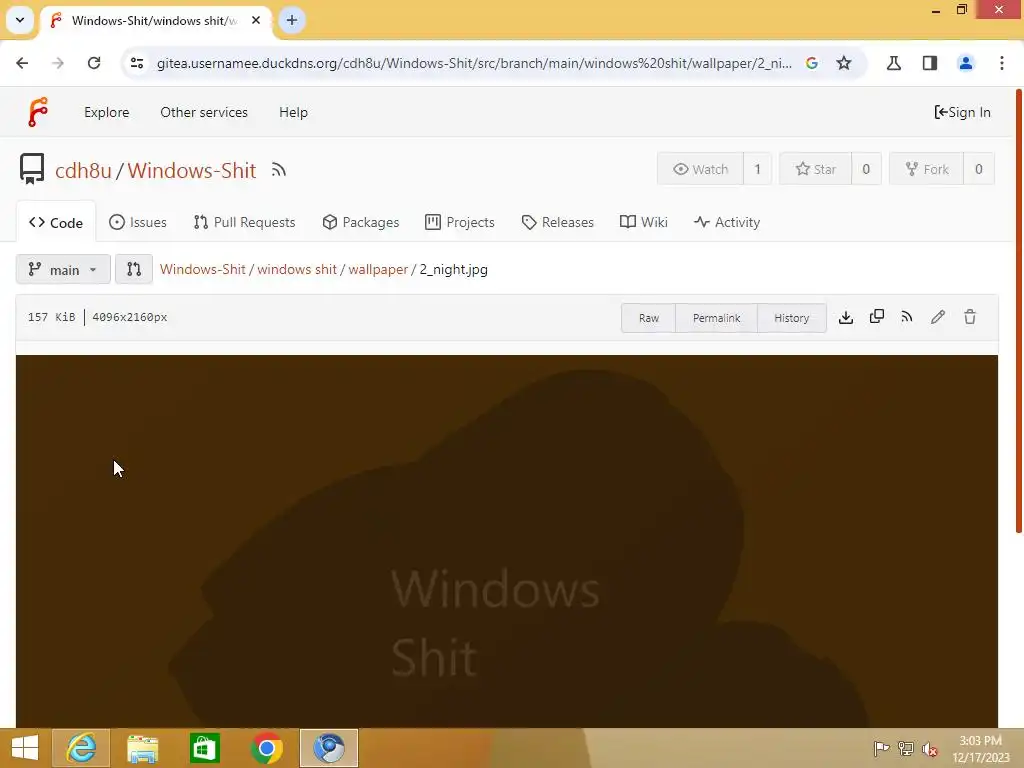Viewport: 1024px width, 768px height.
Task: Open Chrome Labs flask icon
Action: (x=894, y=63)
